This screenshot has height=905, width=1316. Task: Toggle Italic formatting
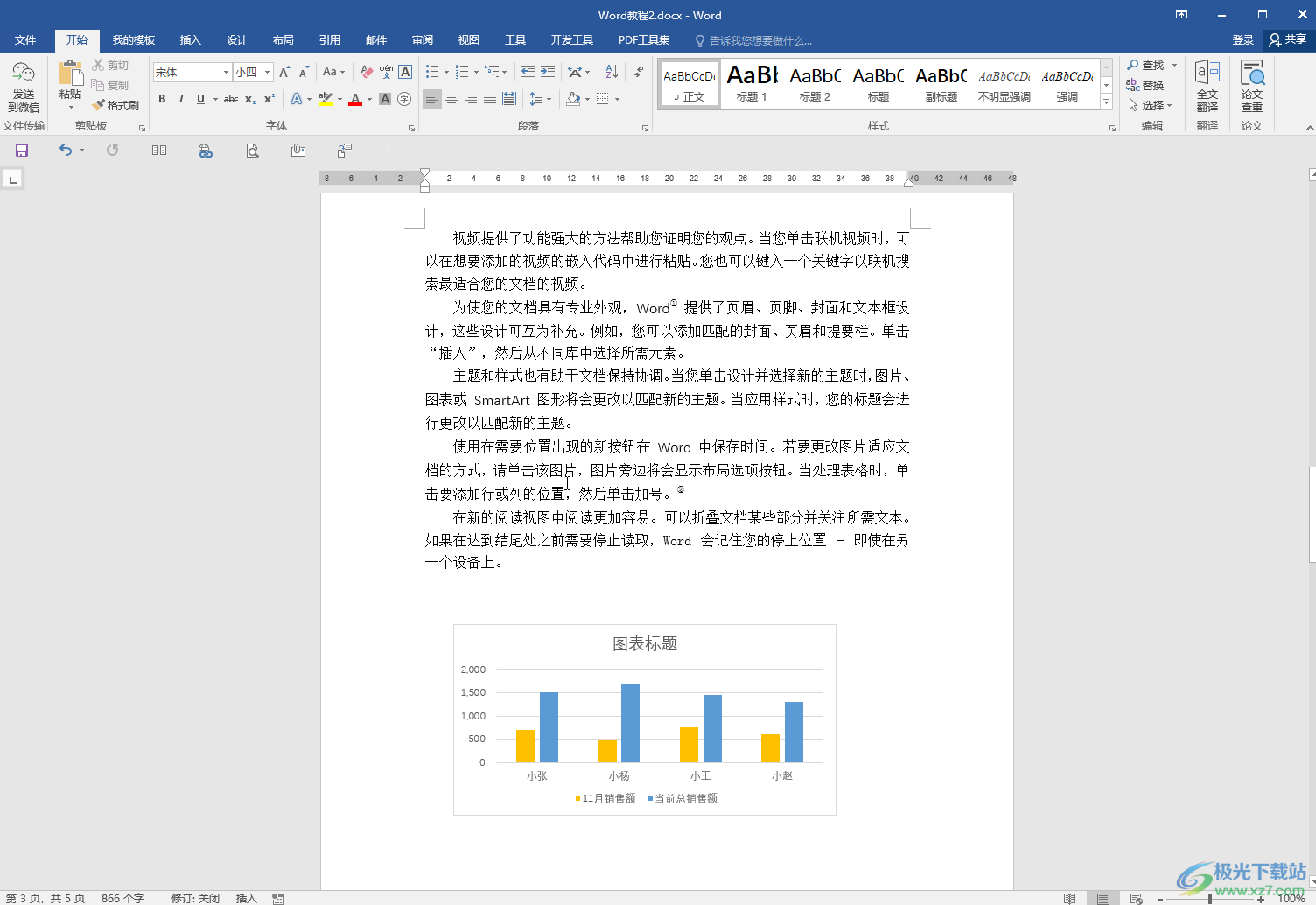(181, 99)
